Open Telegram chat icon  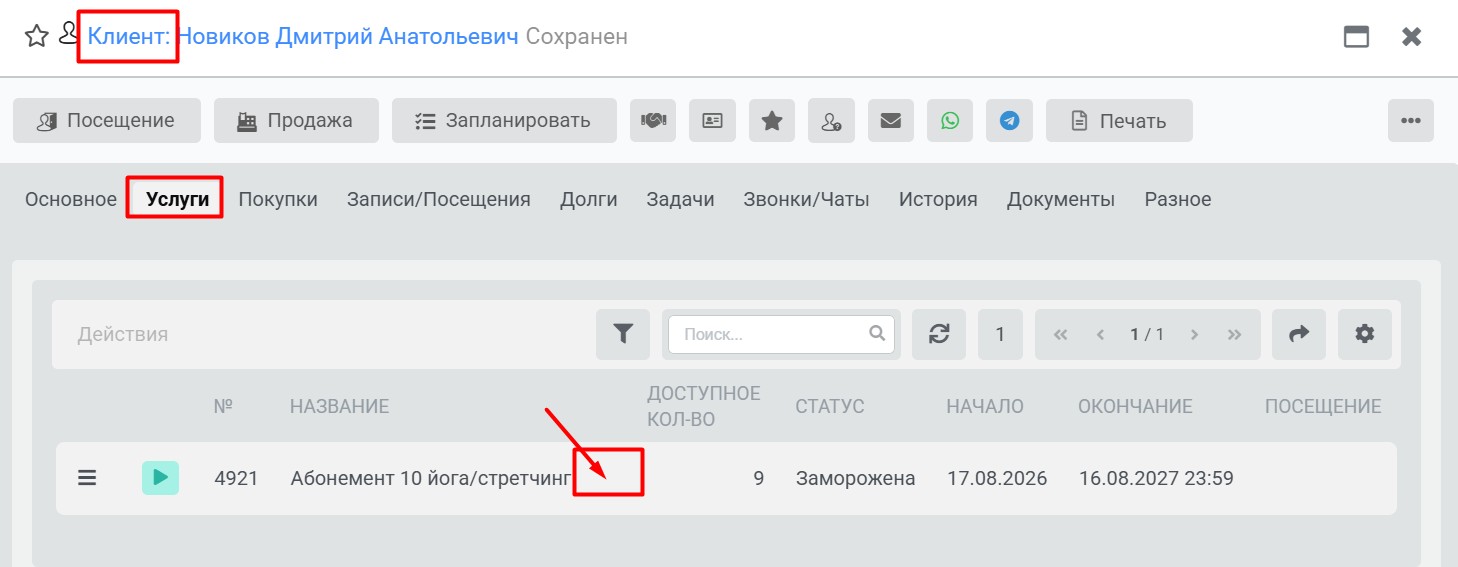click(1009, 121)
